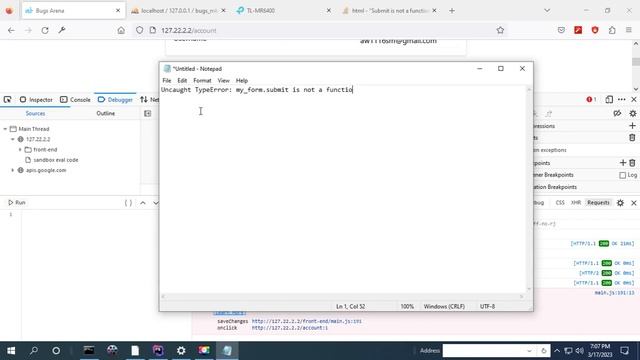Viewport: 640px width, 360px height.
Task: Open the account:1 onclick stack link
Action: [x=289, y=328]
